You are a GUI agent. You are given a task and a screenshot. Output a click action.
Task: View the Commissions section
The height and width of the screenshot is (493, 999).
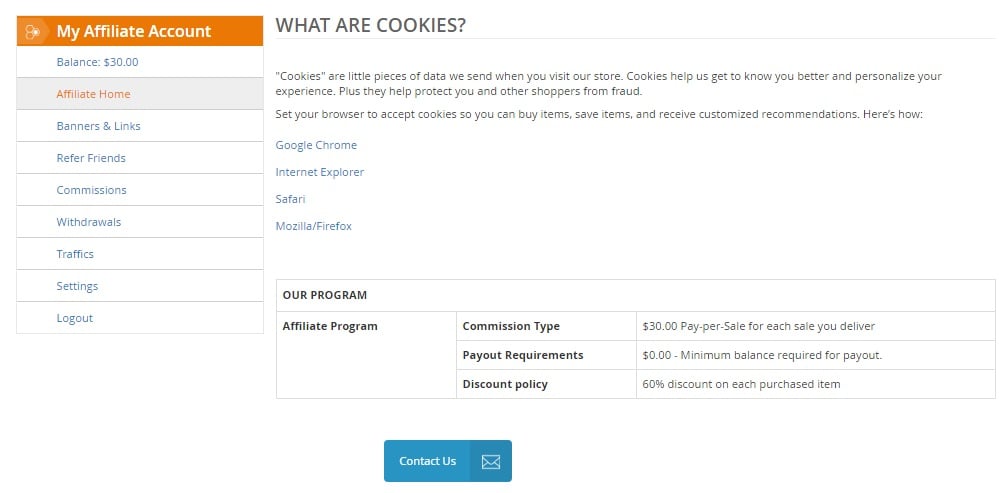point(140,190)
